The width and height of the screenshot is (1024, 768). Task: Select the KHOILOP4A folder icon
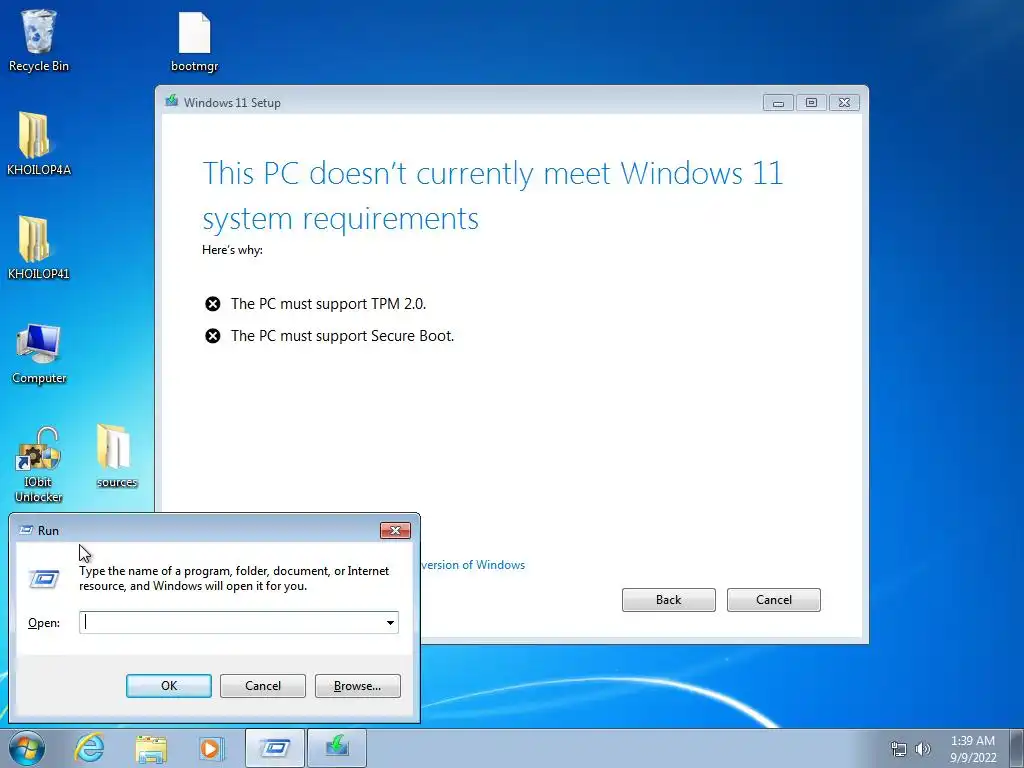pos(39,144)
